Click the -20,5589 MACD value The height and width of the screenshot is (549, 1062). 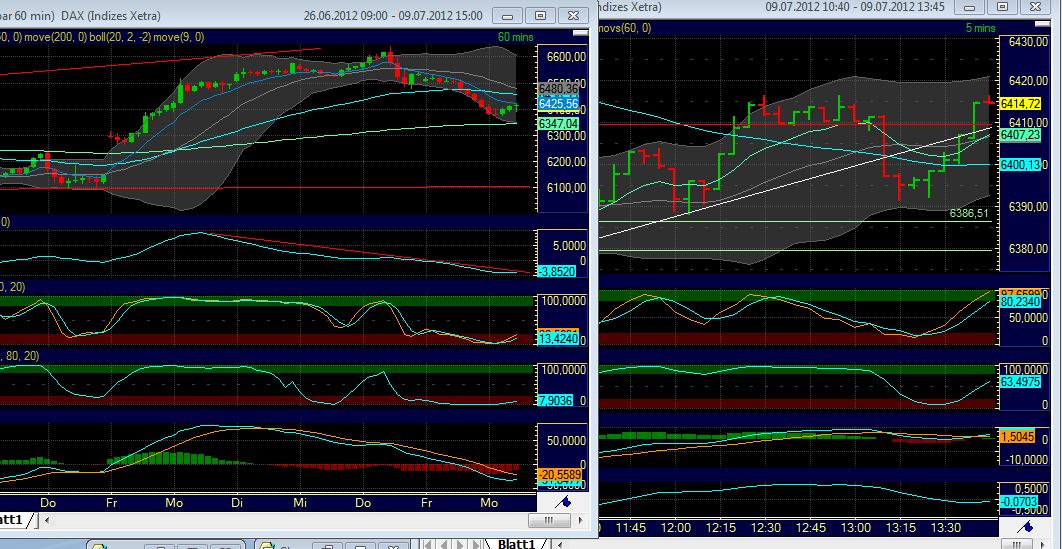tap(560, 475)
